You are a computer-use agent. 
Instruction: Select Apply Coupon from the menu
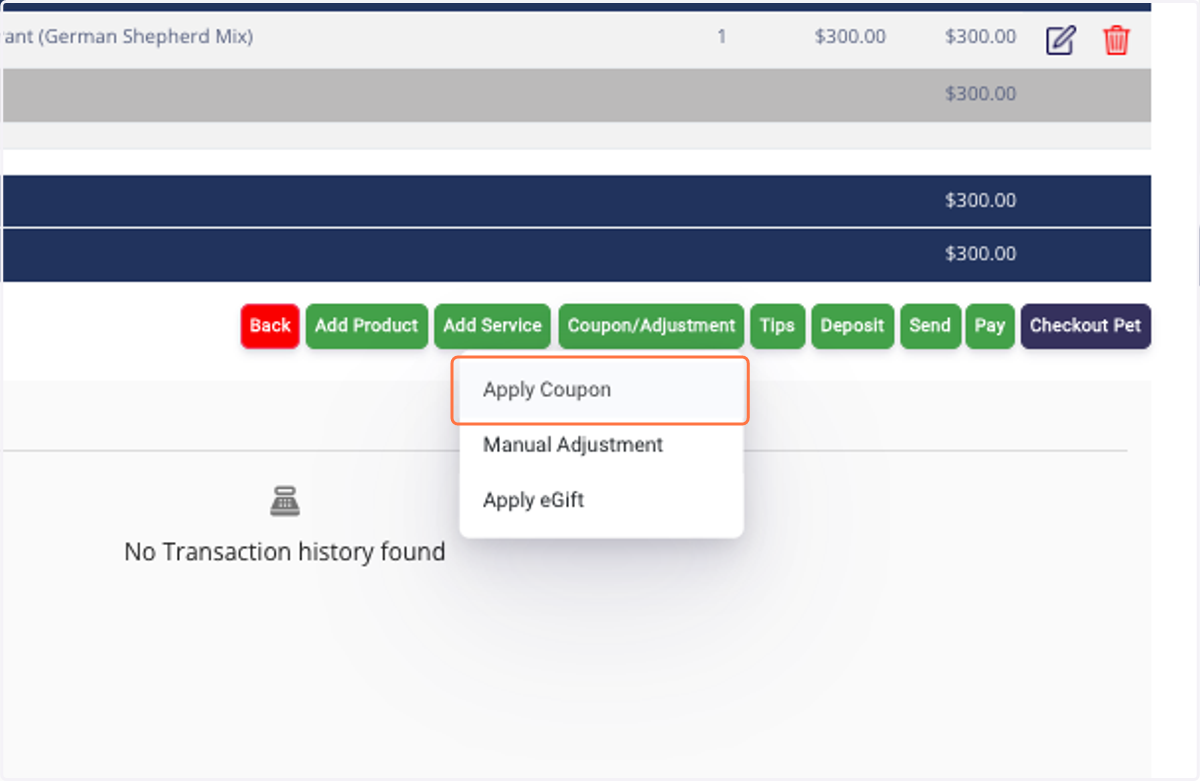pos(600,390)
